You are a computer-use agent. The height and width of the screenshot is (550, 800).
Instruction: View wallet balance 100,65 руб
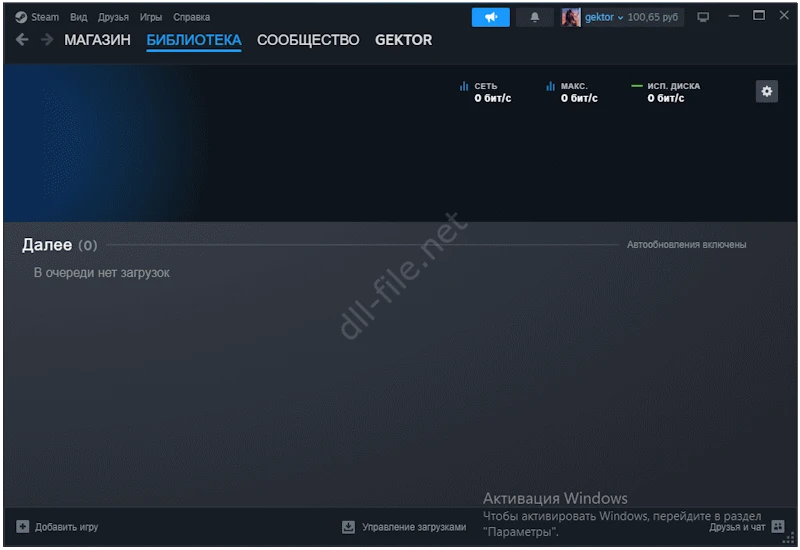pyautogui.click(x=653, y=17)
